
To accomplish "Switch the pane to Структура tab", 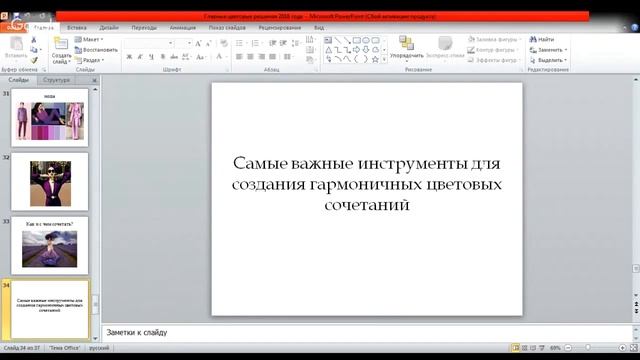I will click(x=57, y=80).
